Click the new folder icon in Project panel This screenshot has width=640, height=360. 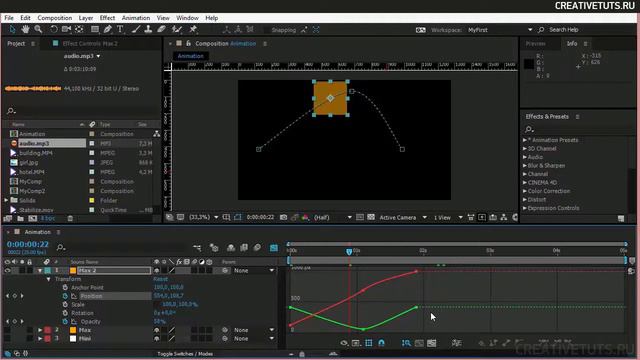tap(20, 219)
